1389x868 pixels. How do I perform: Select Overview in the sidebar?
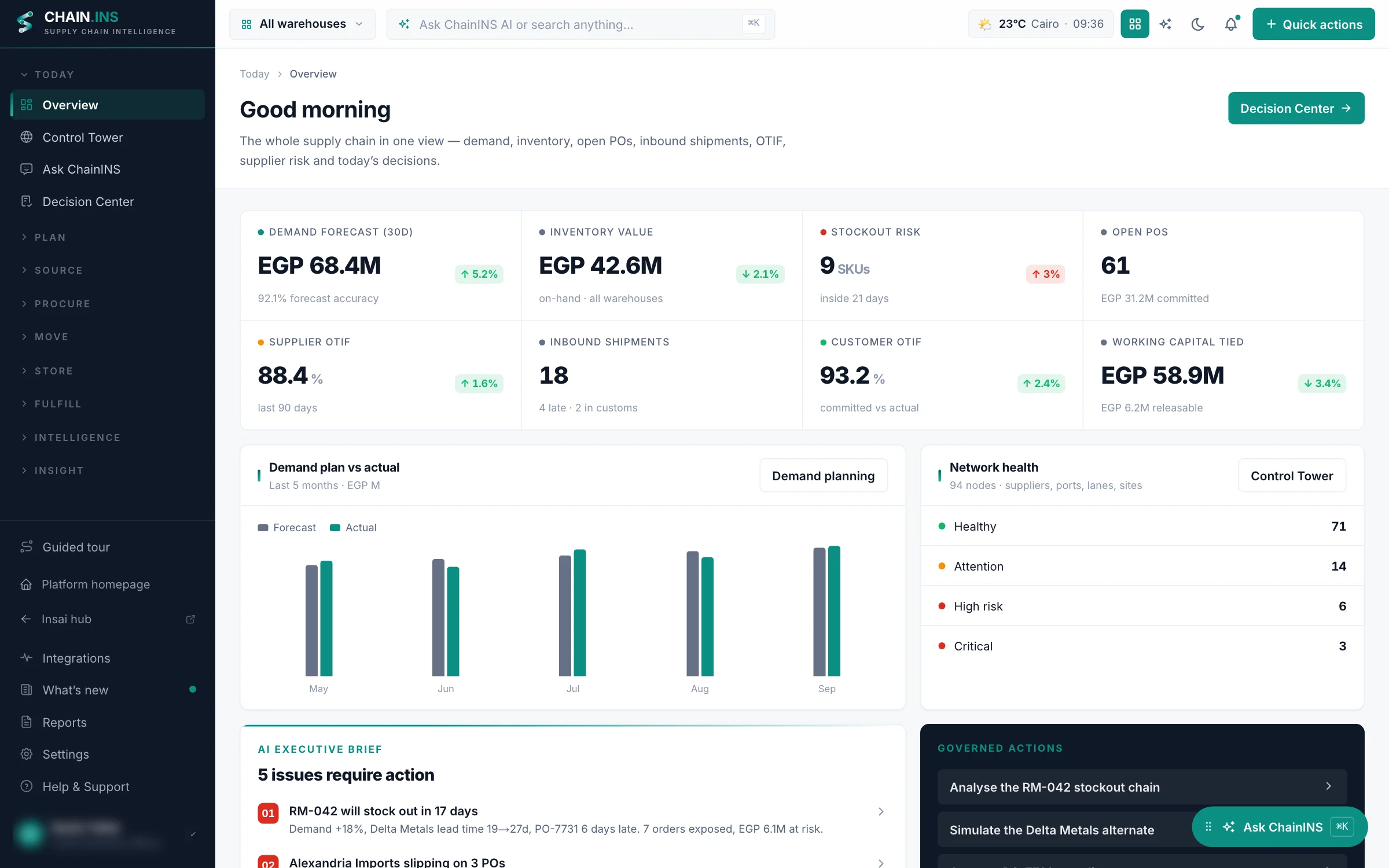tap(108, 105)
